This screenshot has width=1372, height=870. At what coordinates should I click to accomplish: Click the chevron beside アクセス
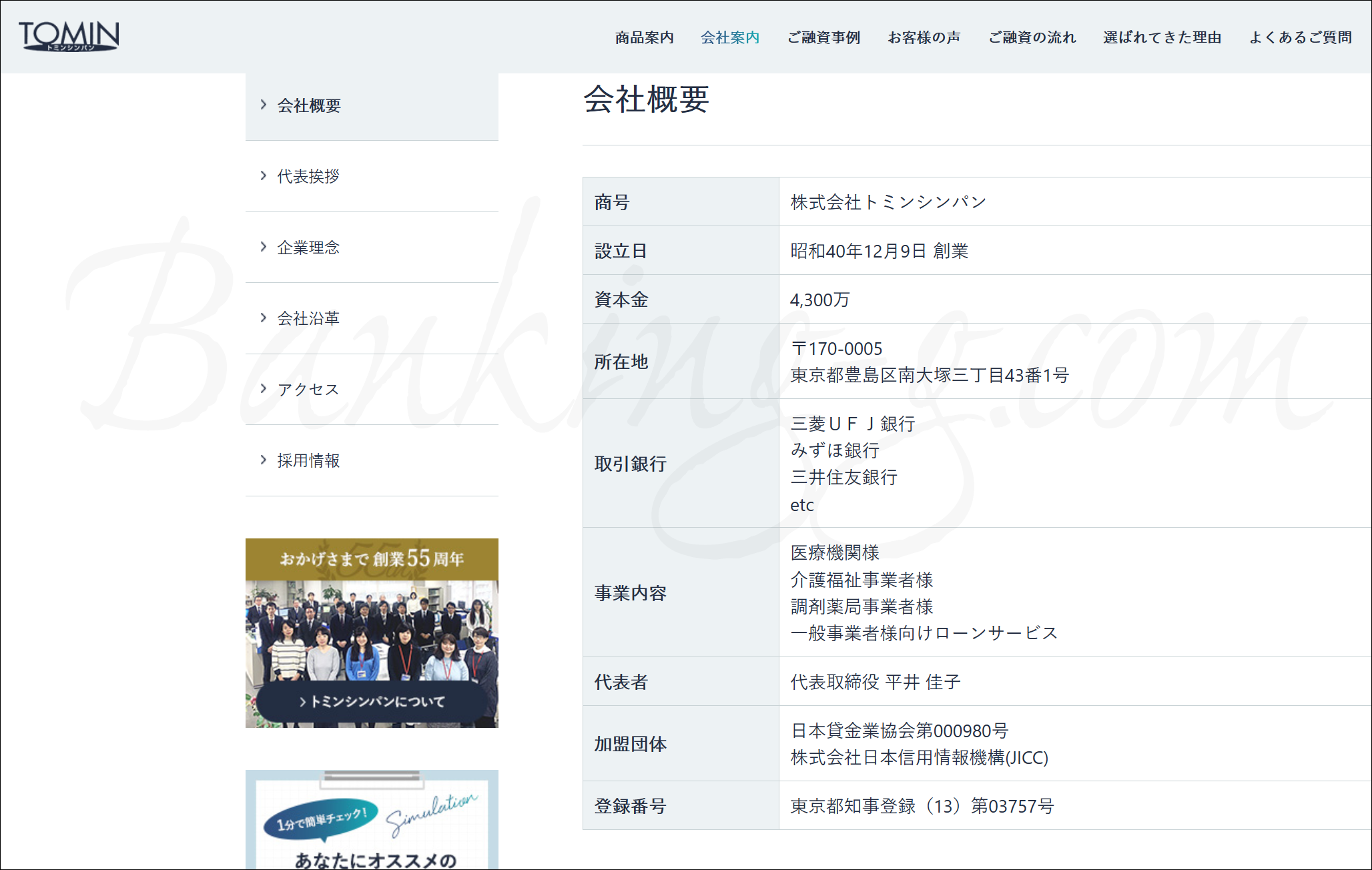tap(263, 388)
